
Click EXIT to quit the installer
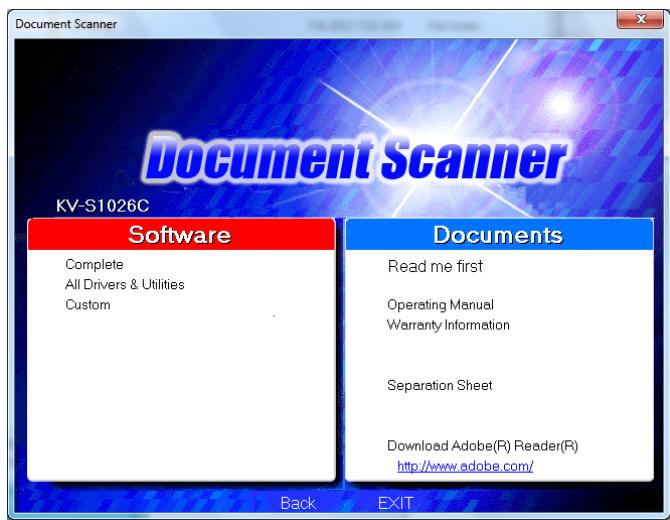(x=395, y=503)
